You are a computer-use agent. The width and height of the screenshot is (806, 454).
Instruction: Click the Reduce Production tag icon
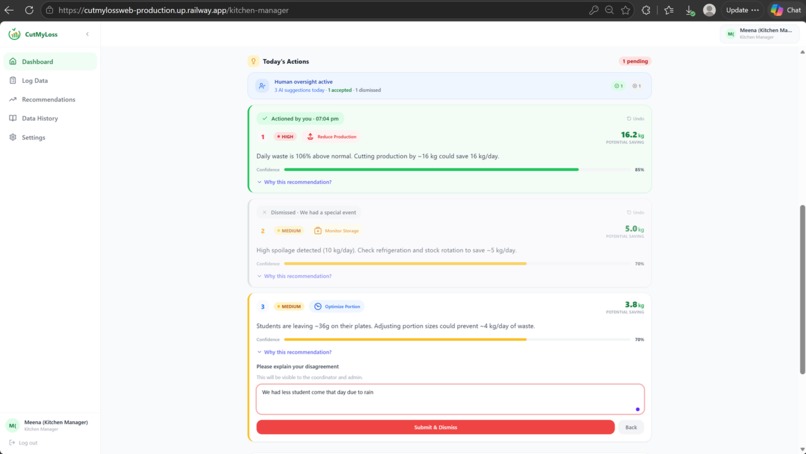(310, 137)
